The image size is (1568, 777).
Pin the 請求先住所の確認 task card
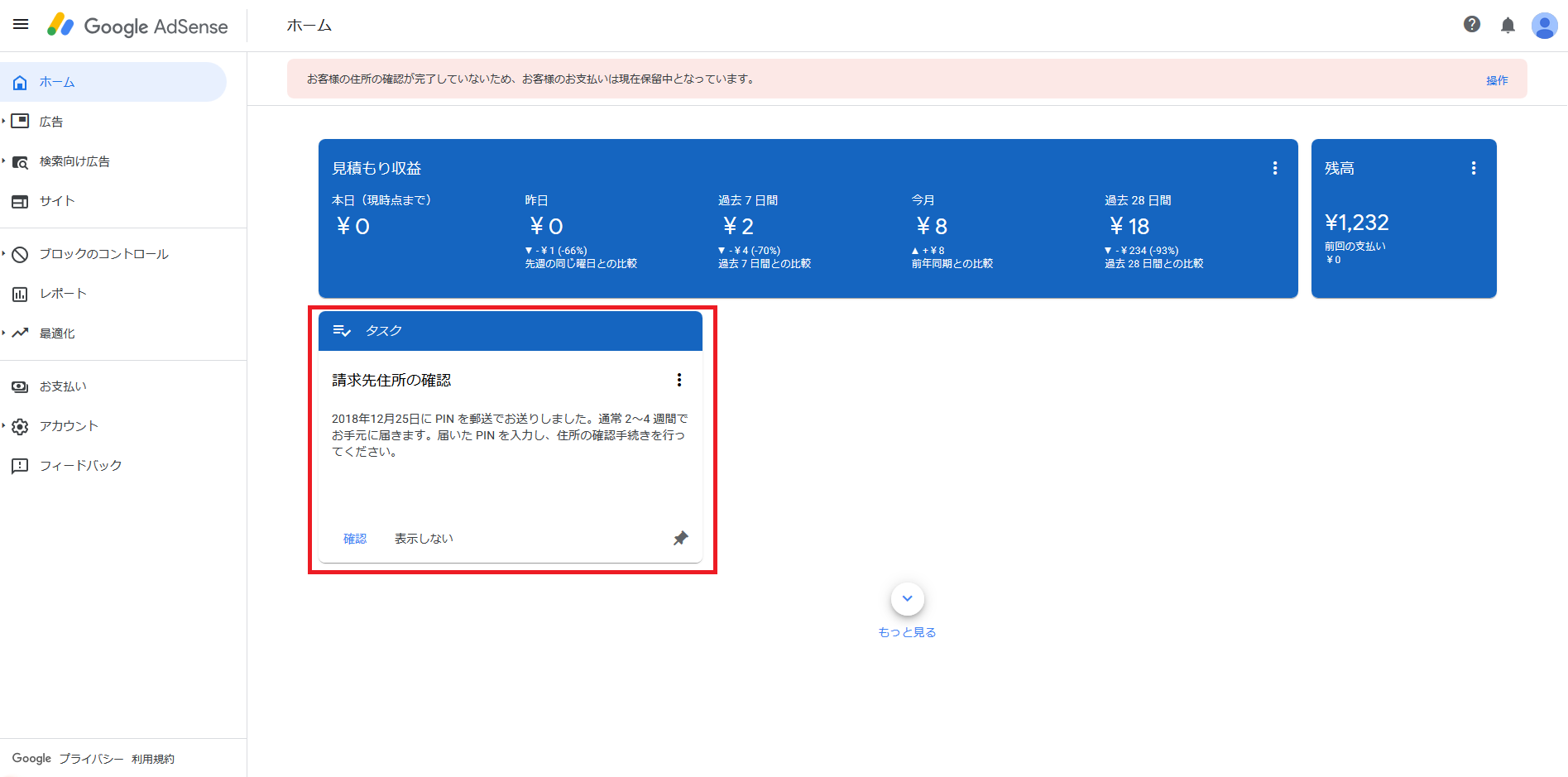680,539
